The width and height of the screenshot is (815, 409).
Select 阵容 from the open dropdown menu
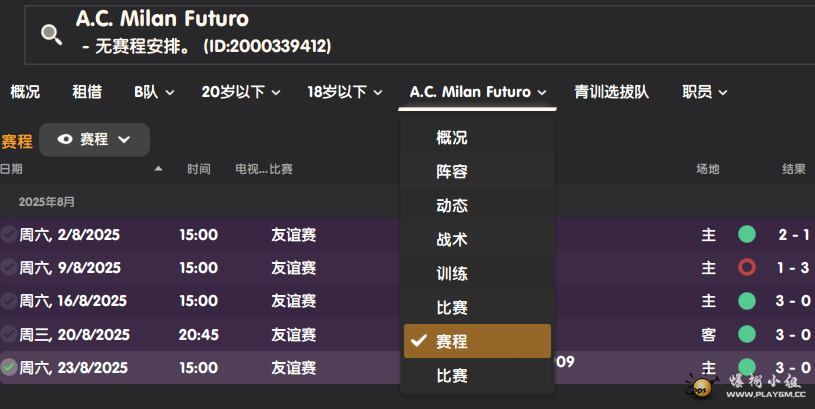coord(452,172)
